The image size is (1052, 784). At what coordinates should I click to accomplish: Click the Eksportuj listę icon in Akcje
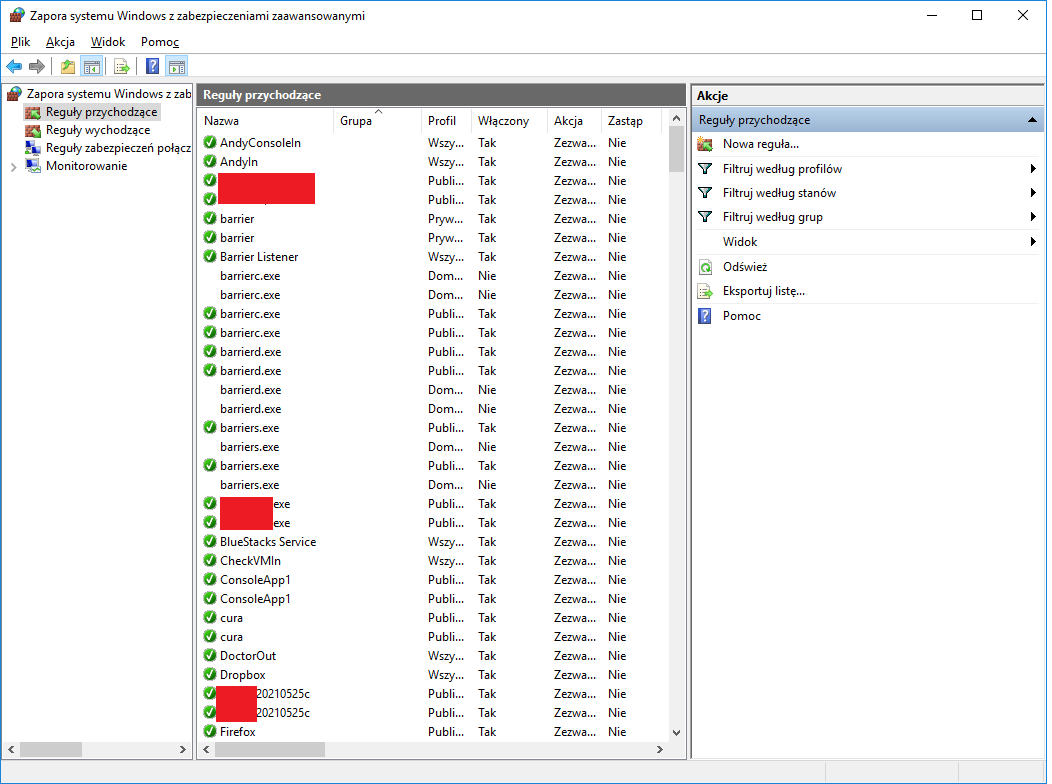[x=705, y=291]
